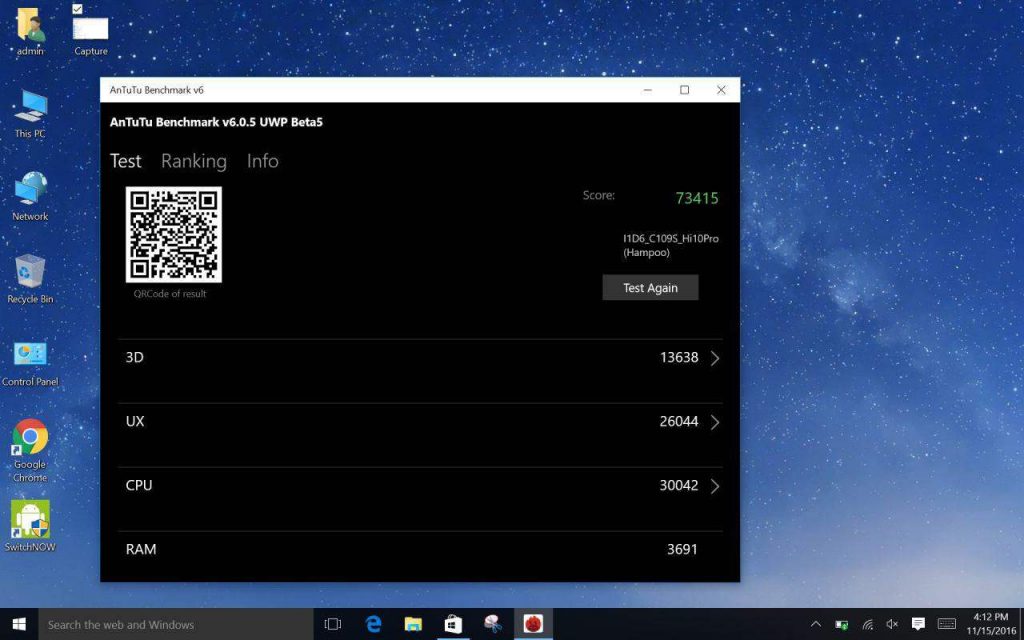Switch to the Ranking tab

point(194,161)
